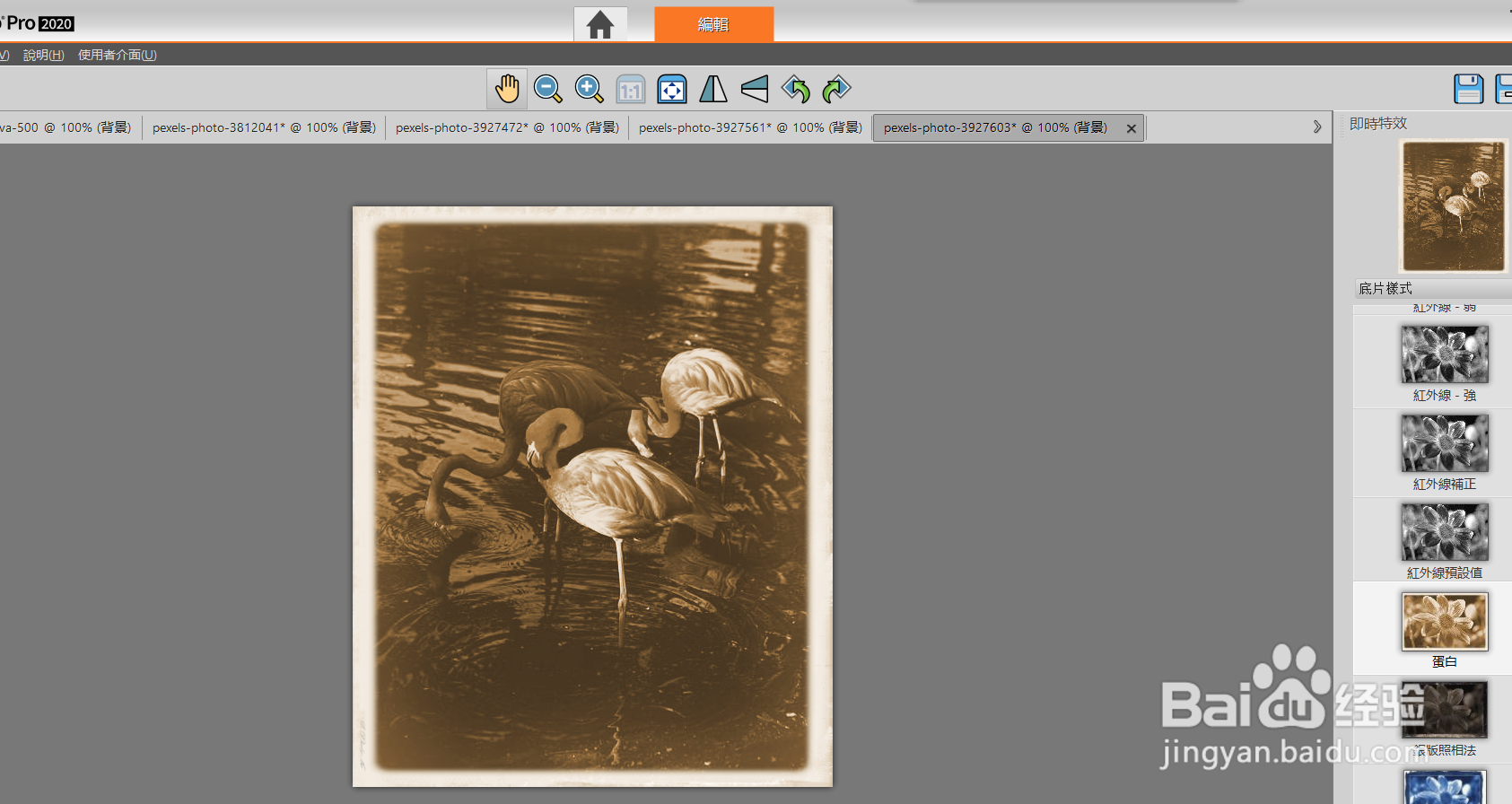
Task: Switch to the pexels-photo-3812041 document tab
Action: click(264, 127)
